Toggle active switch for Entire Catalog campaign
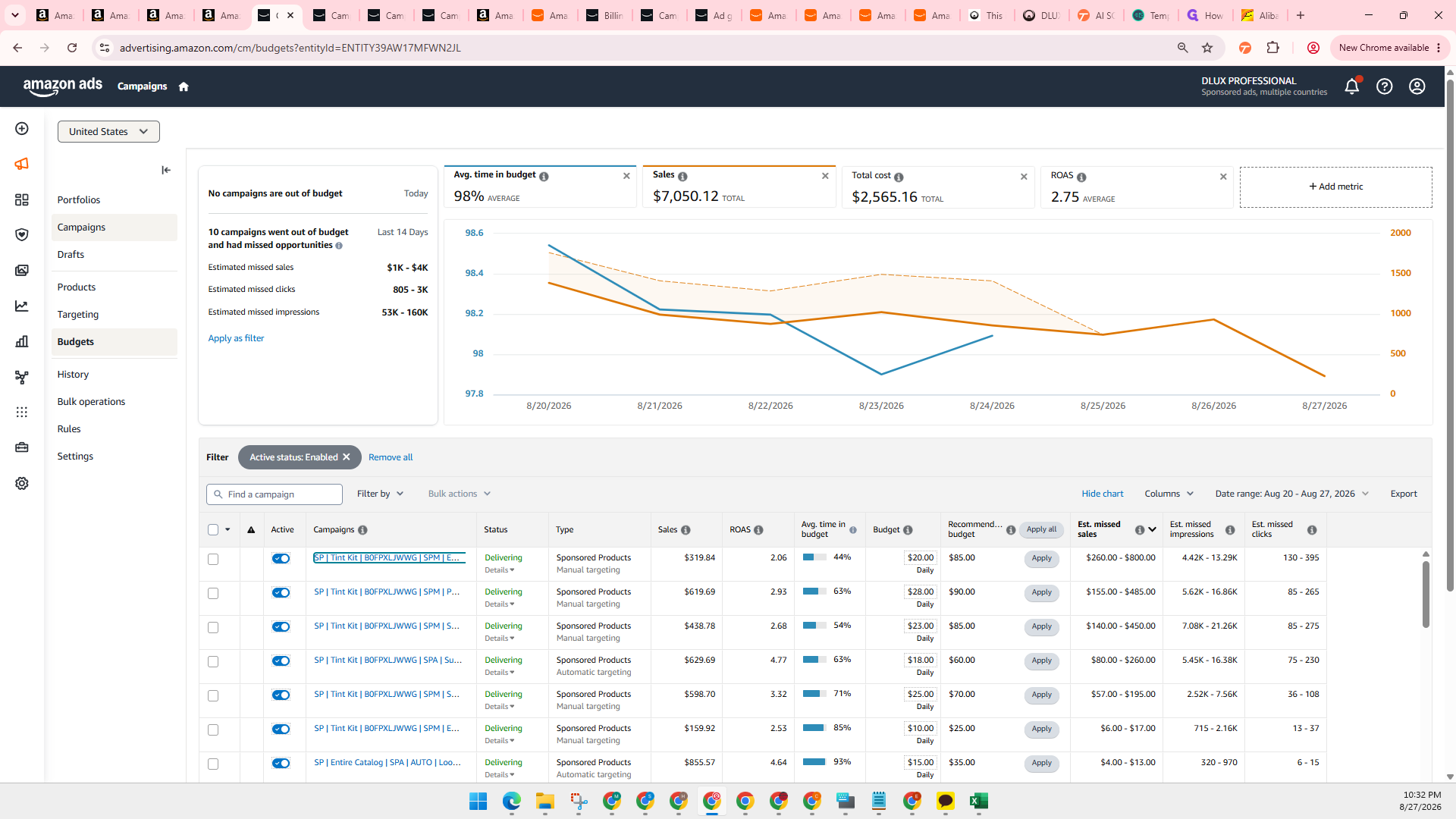 (x=281, y=764)
